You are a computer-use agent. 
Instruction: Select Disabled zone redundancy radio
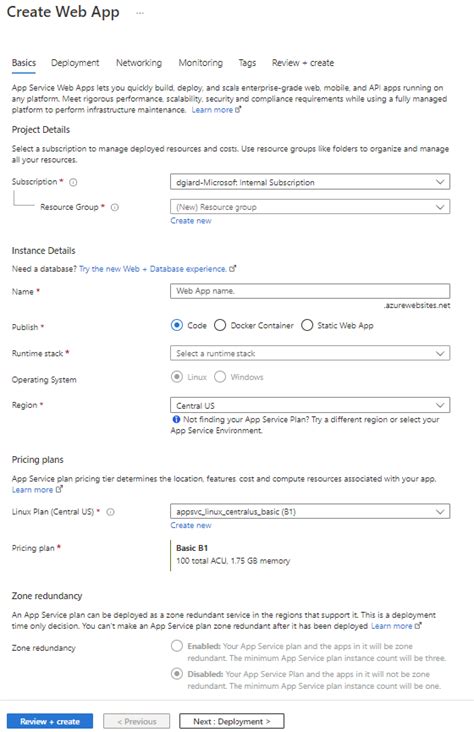coord(177,674)
